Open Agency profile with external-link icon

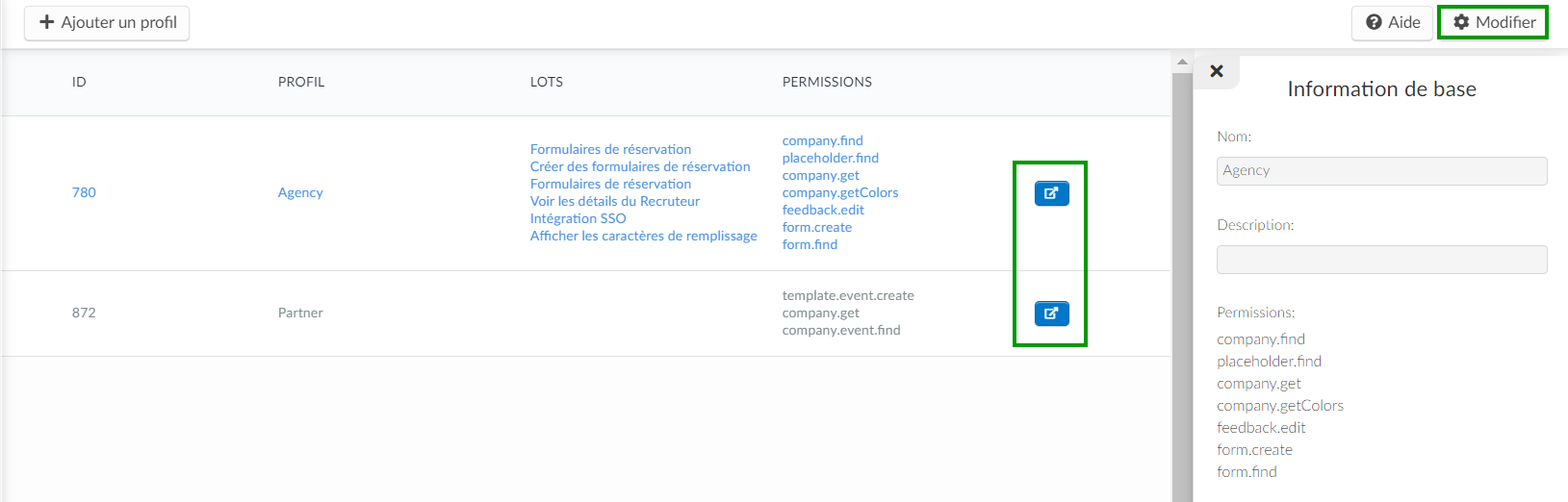click(x=1051, y=193)
